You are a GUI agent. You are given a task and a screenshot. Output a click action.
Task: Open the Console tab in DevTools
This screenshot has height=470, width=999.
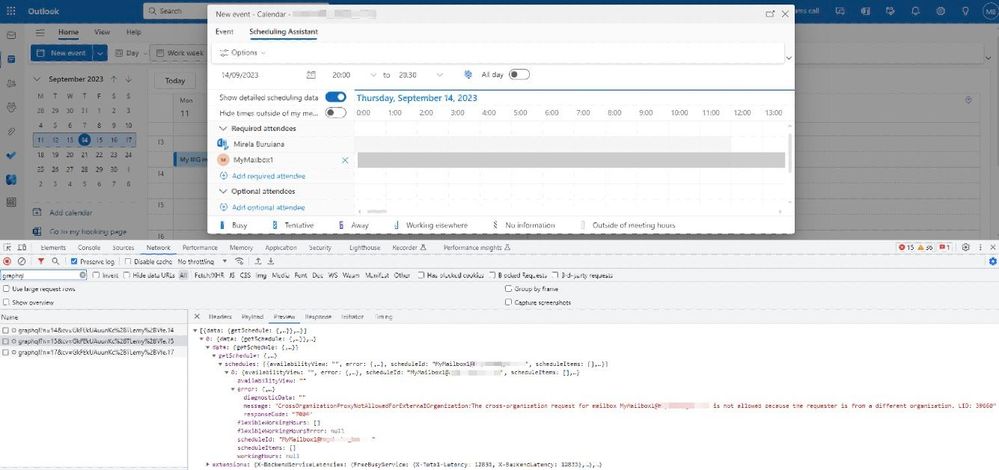coord(89,247)
